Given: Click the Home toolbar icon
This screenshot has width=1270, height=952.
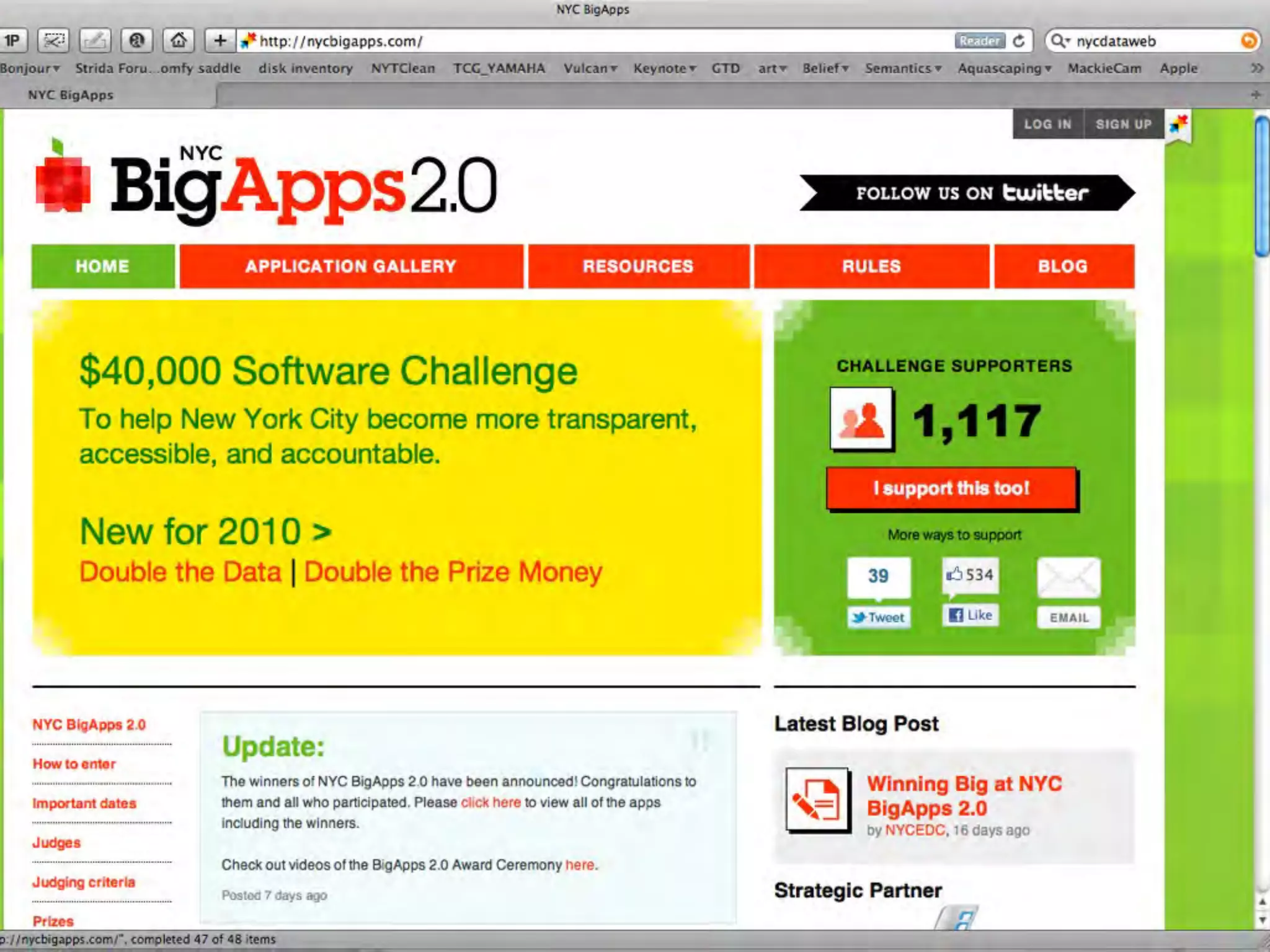Looking at the screenshot, I should click(x=179, y=41).
